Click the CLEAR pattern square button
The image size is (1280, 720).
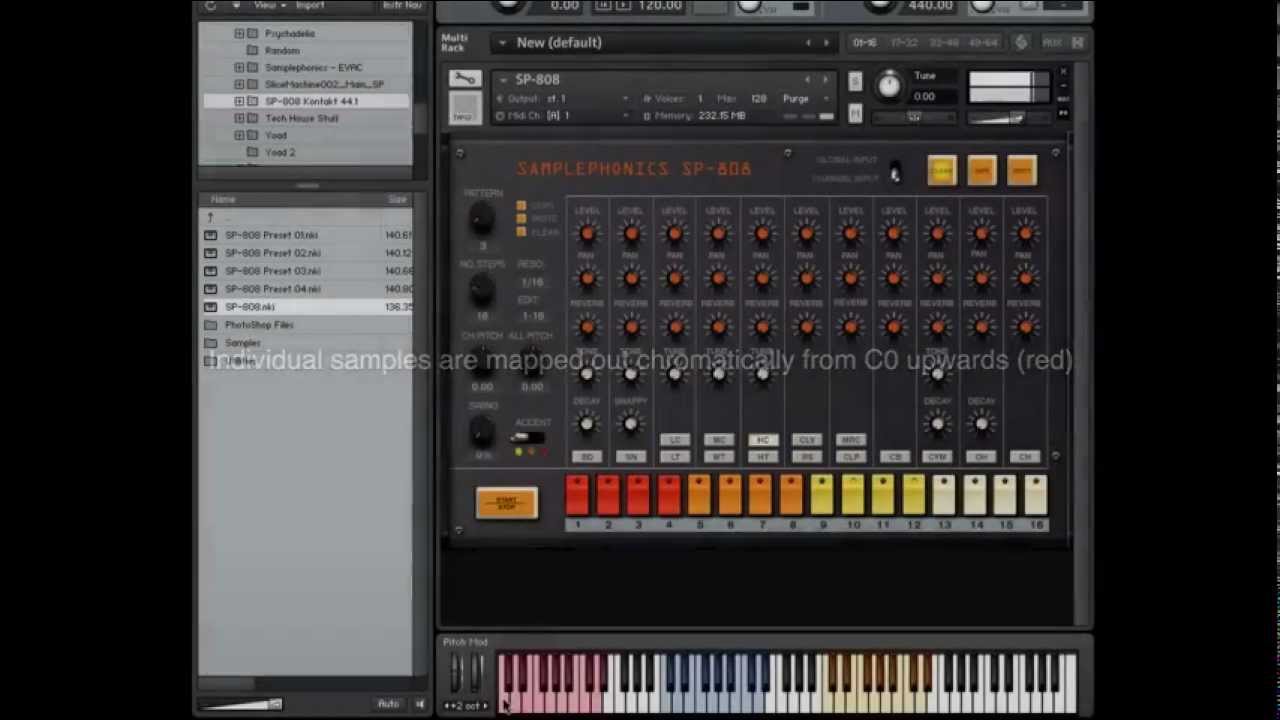point(521,232)
